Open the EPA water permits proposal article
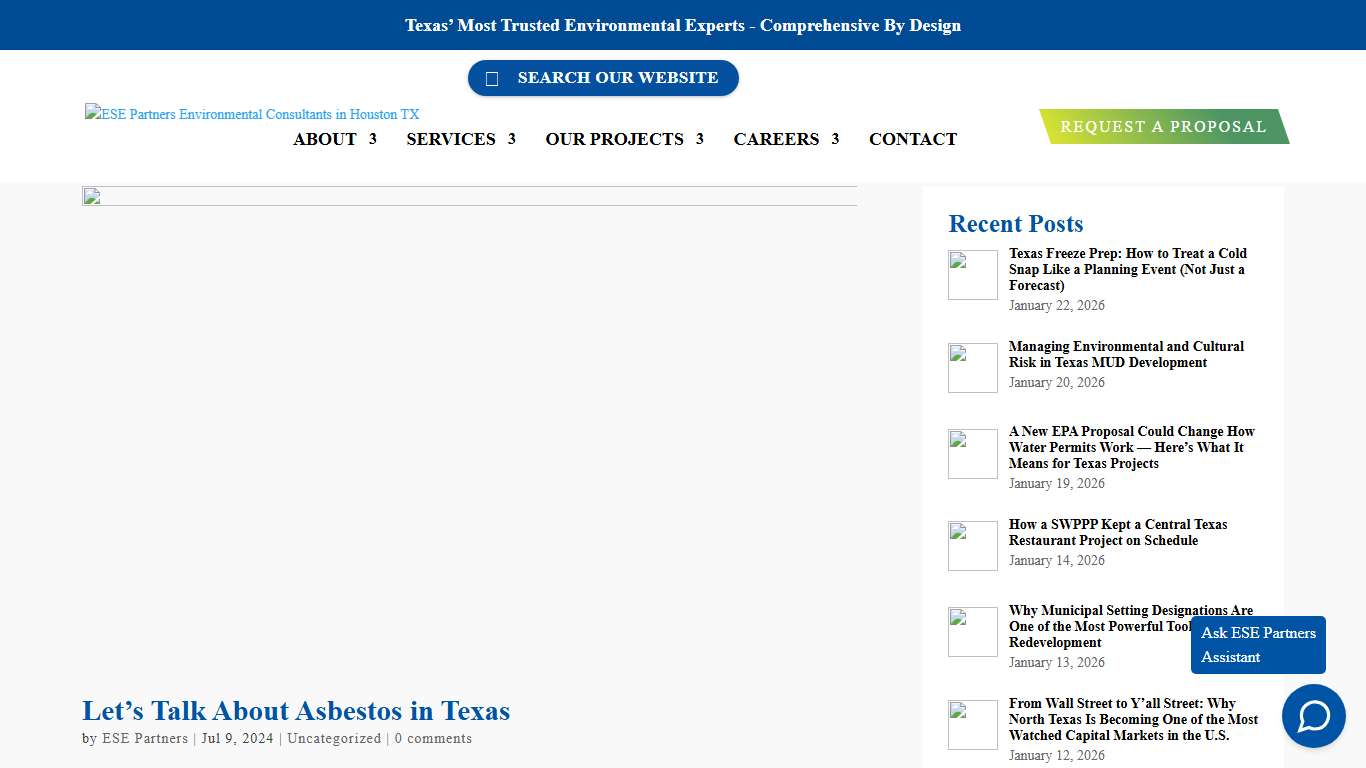Image resolution: width=1366 pixels, height=768 pixels. coord(1132,447)
